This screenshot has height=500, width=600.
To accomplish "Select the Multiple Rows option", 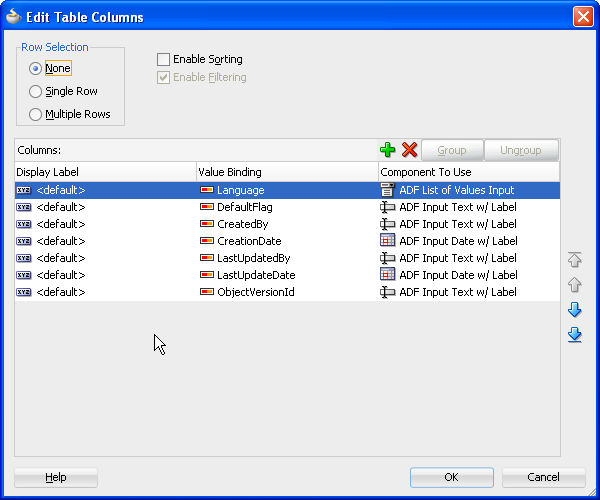I will [35, 114].
